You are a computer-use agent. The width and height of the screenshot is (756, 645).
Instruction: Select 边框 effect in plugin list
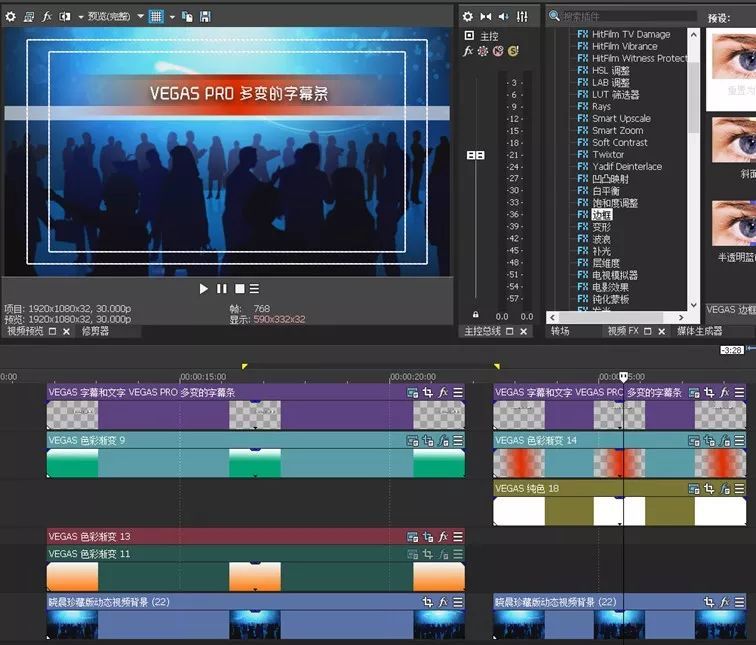click(x=601, y=215)
